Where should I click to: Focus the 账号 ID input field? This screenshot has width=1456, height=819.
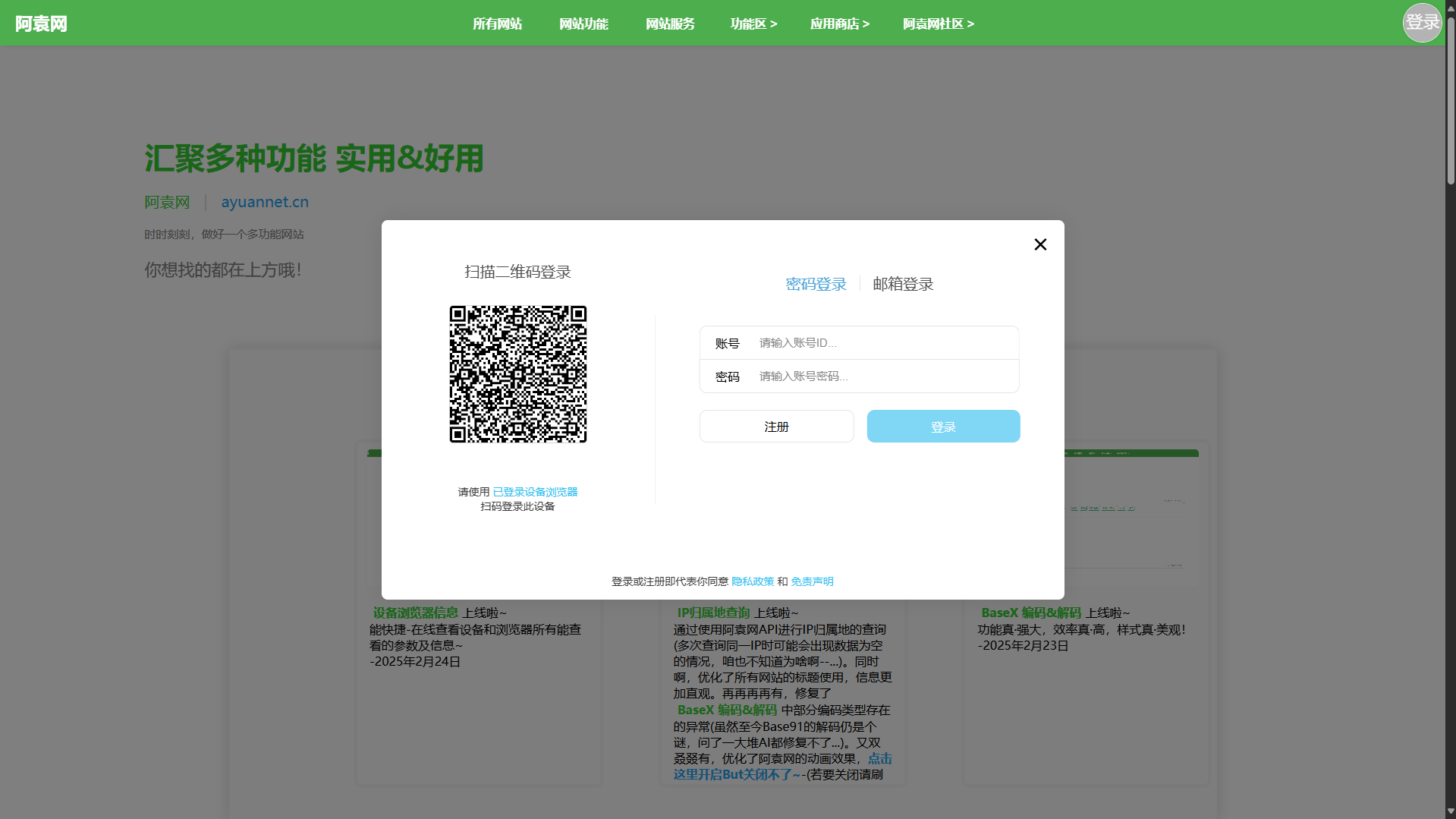click(859, 343)
